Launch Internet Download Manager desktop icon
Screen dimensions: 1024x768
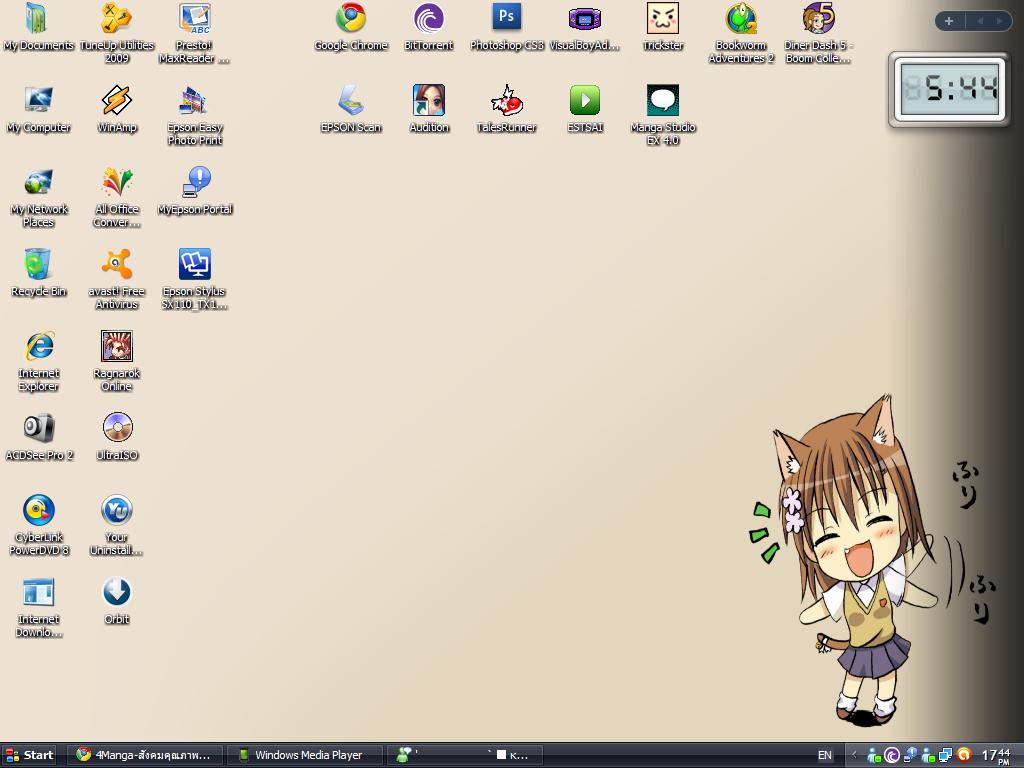[x=39, y=607]
